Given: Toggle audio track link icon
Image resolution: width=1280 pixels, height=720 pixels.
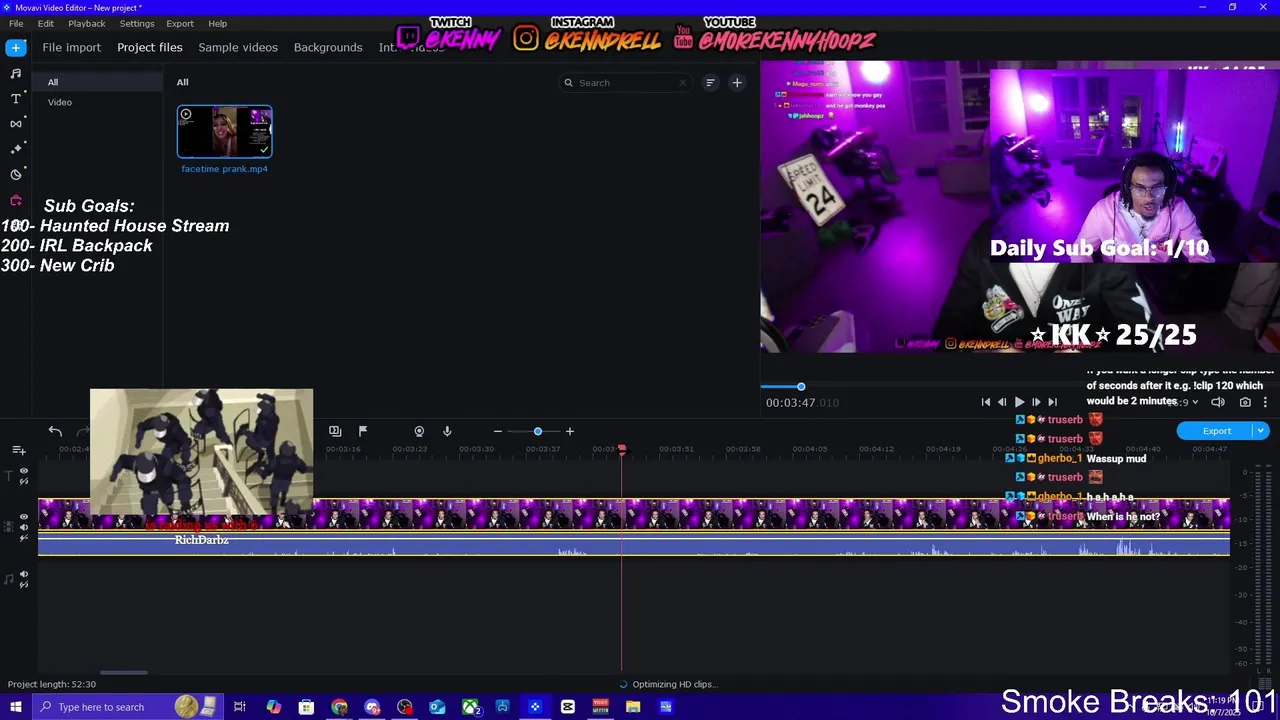Looking at the screenshot, I should pyautogui.click(x=24, y=585).
